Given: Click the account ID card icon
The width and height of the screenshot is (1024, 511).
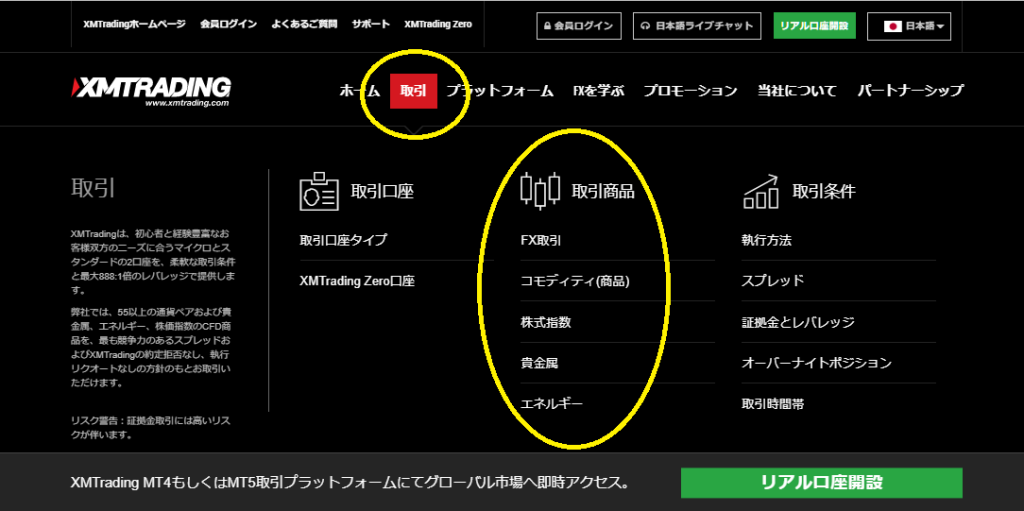Looking at the screenshot, I should coord(319,190).
